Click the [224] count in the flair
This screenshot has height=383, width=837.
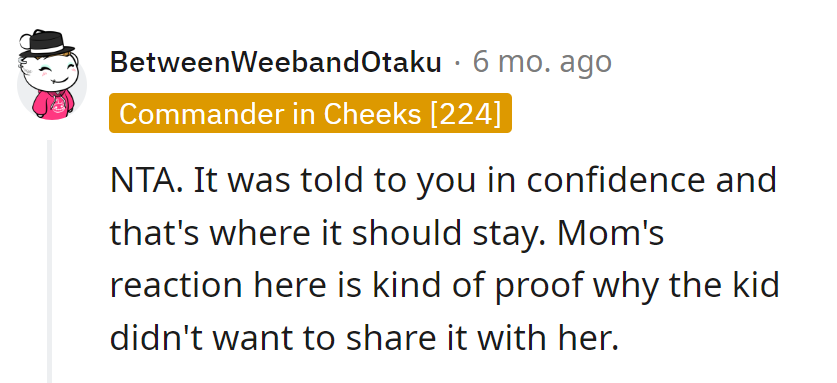coord(465,113)
